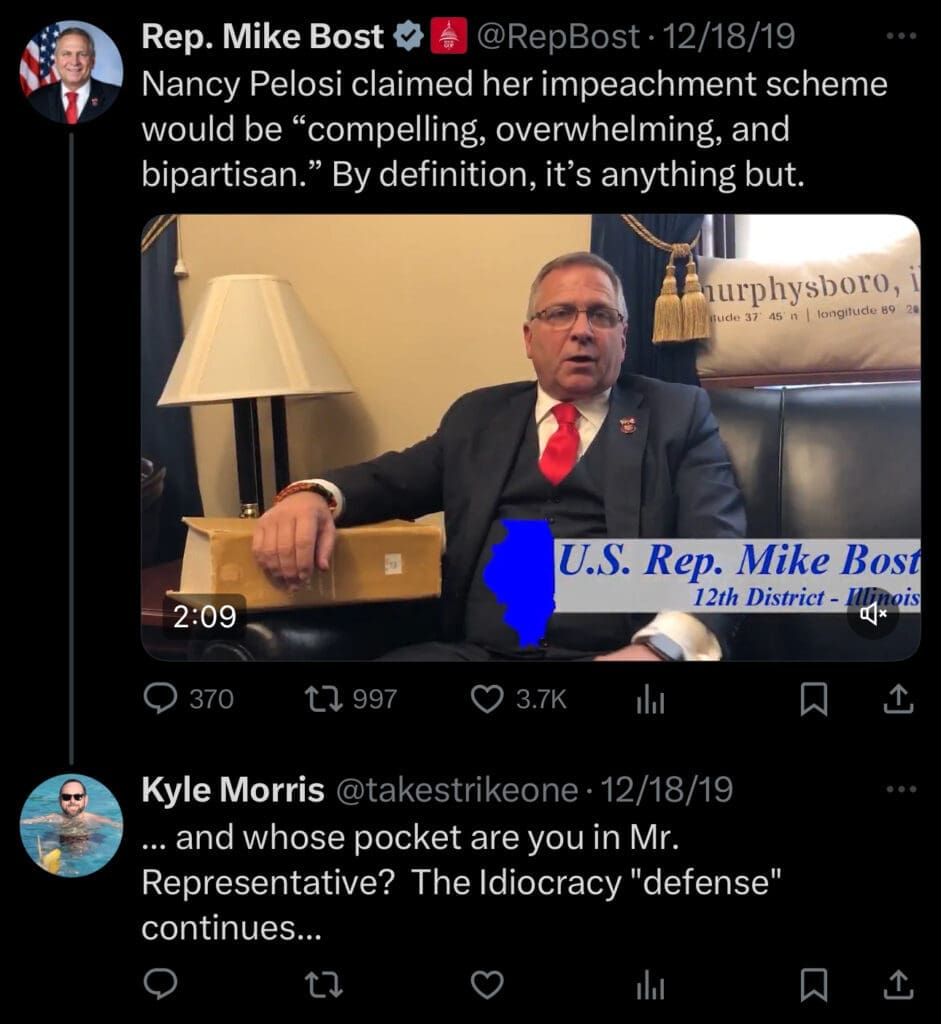Open the @RepBost handle link
This screenshot has height=1024, width=941.
pos(557,37)
